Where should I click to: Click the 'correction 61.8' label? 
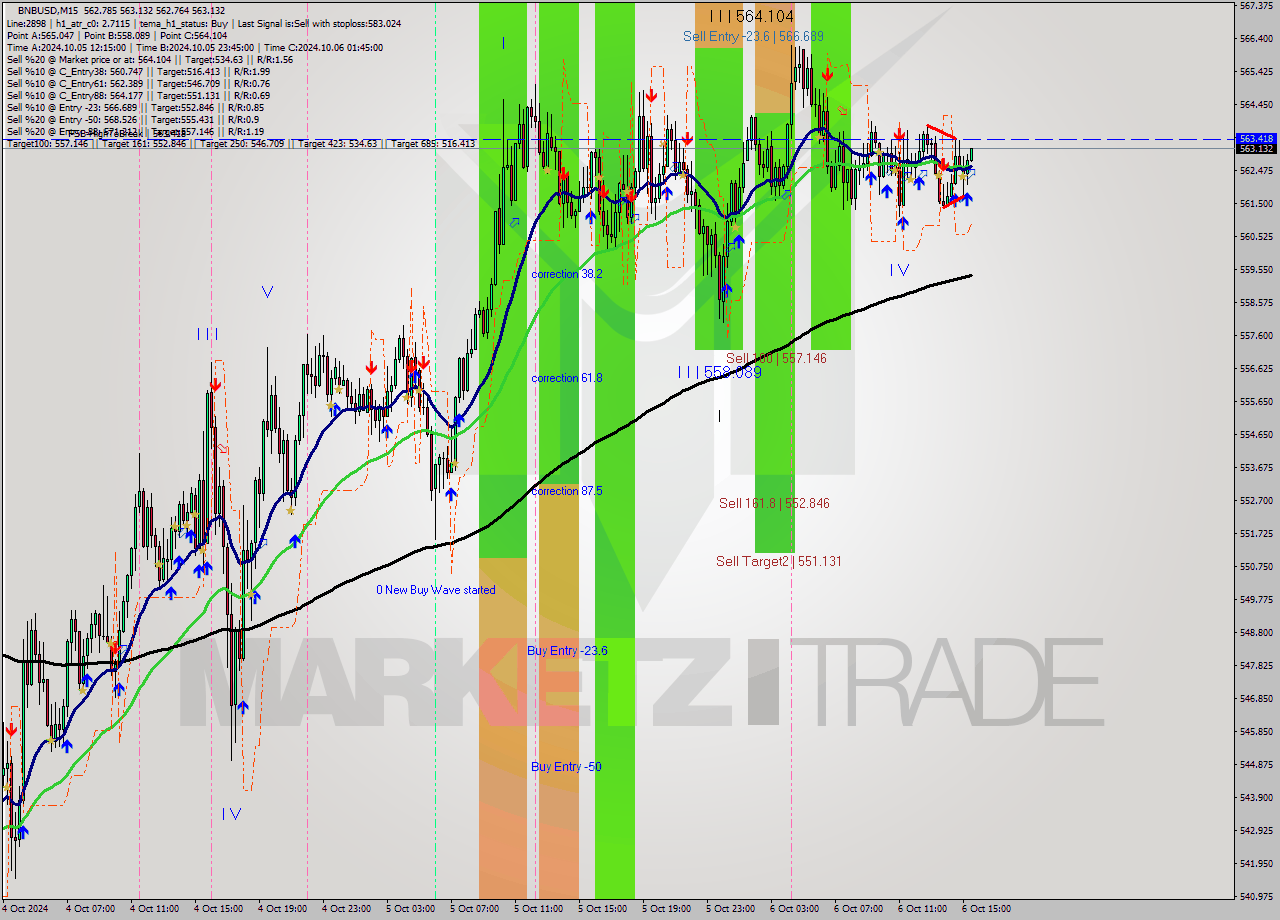click(x=567, y=378)
